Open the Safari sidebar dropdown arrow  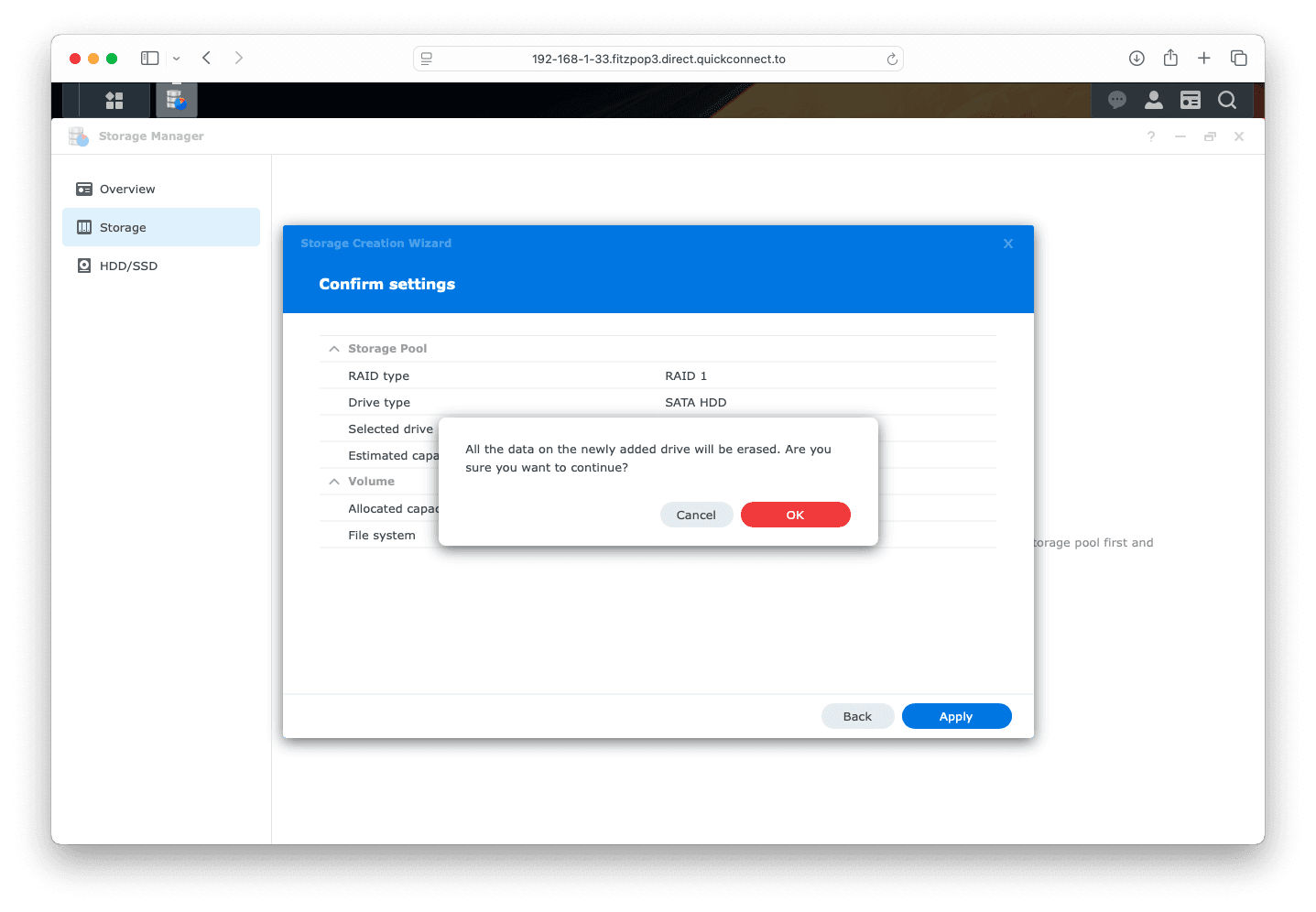[x=177, y=59]
